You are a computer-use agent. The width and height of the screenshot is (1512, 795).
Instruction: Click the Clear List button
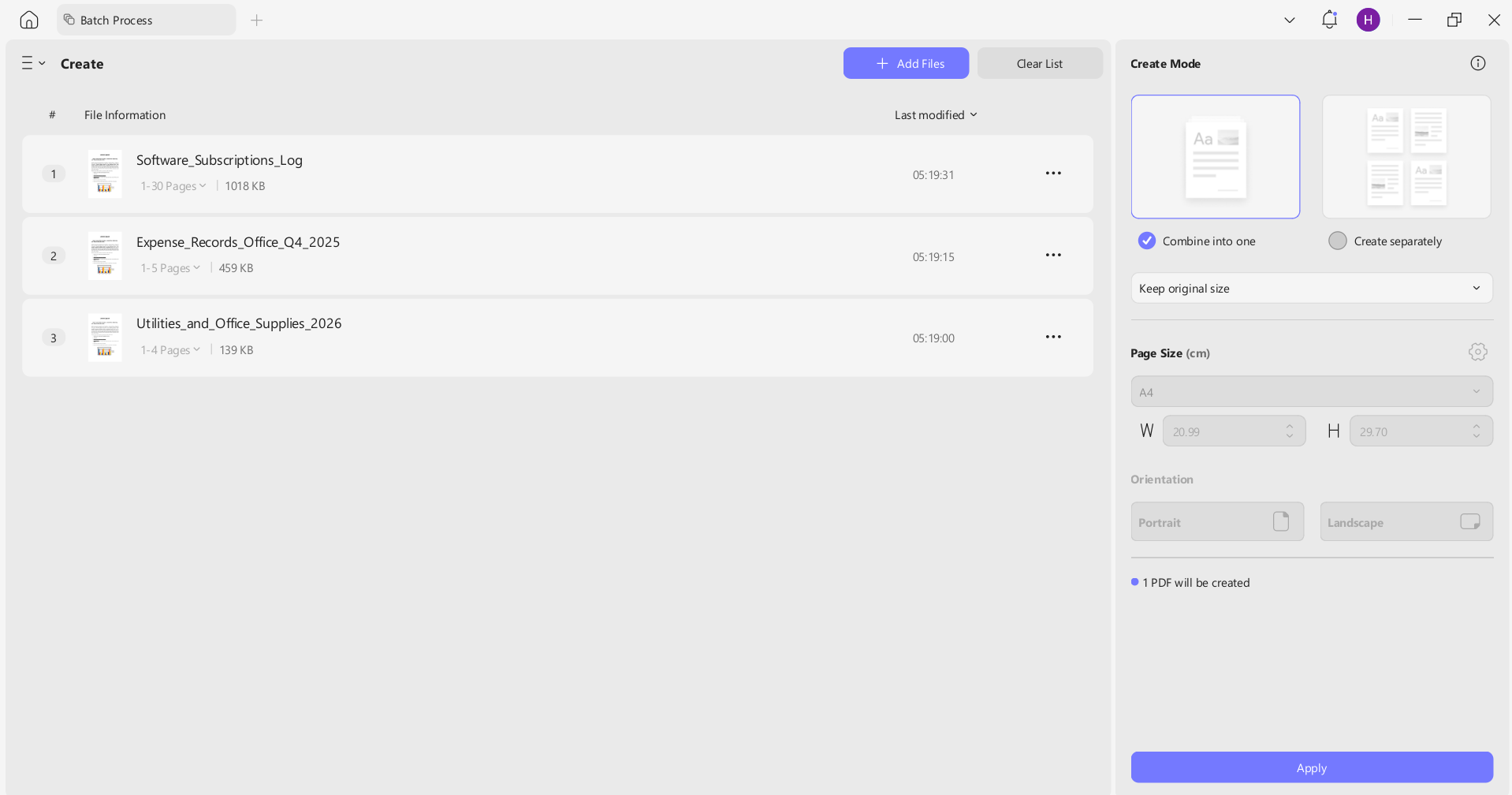(x=1040, y=63)
